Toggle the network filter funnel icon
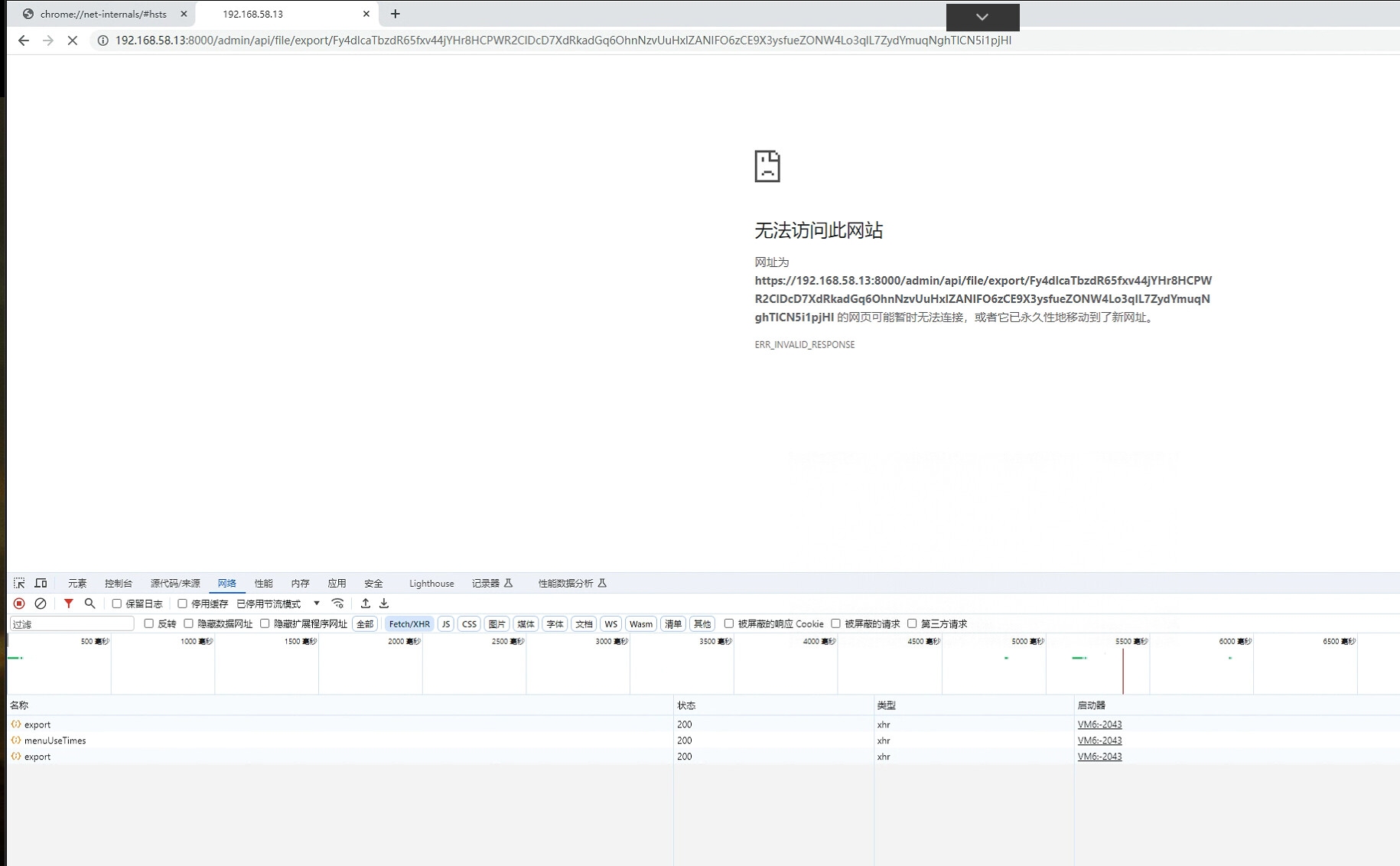1400x866 pixels. click(x=68, y=604)
